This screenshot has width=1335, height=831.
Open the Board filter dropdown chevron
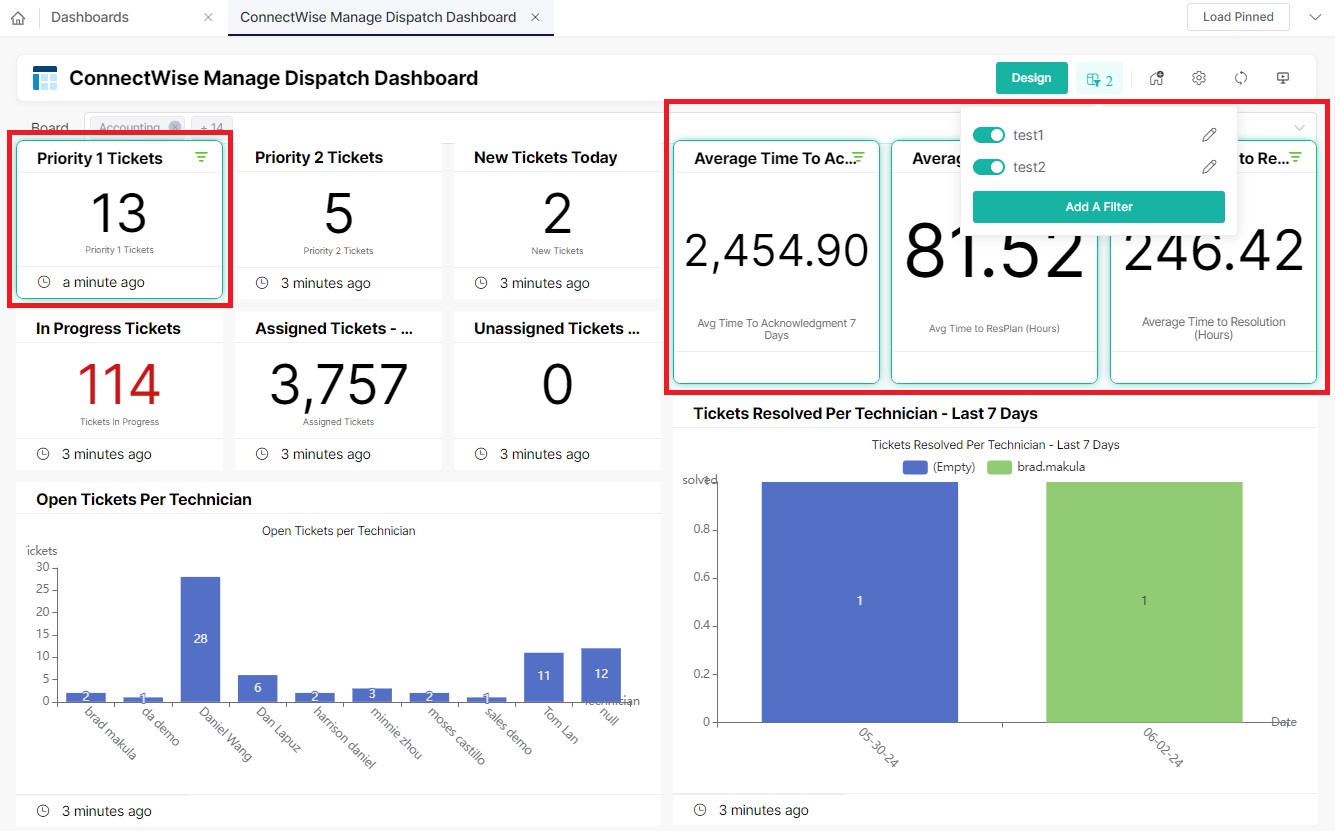point(1299,127)
